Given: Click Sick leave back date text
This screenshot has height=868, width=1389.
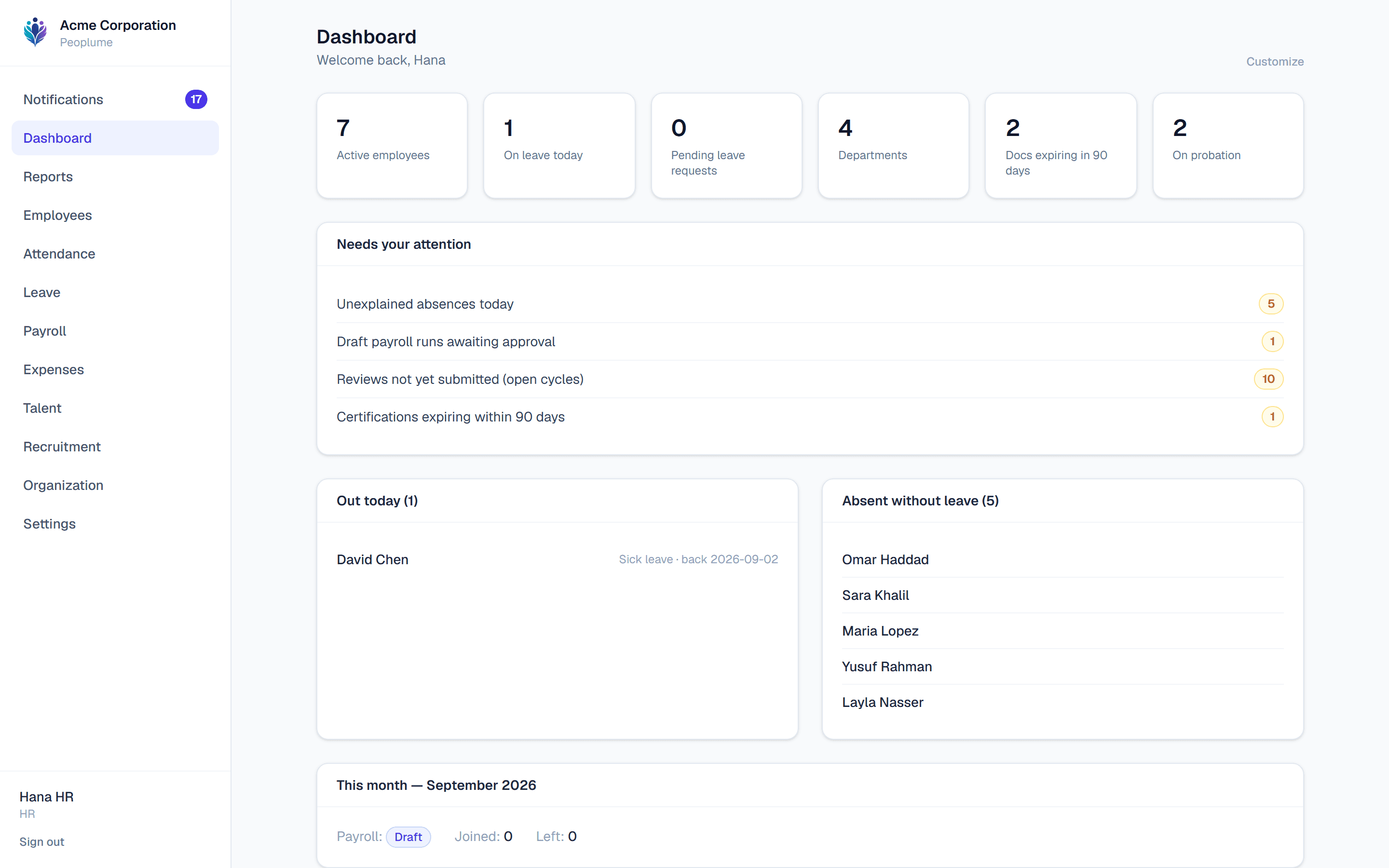Looking at the screenshot, I should [x=698, y=559].
